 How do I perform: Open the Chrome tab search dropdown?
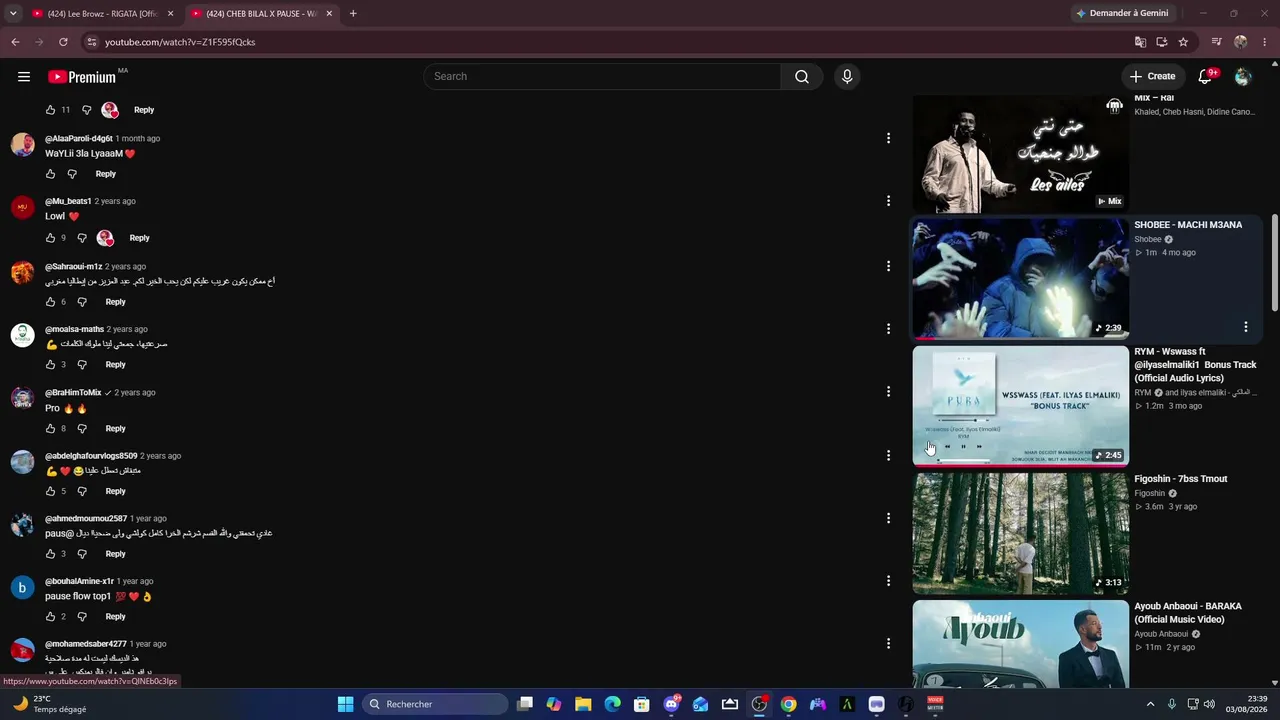coord(13,14)
